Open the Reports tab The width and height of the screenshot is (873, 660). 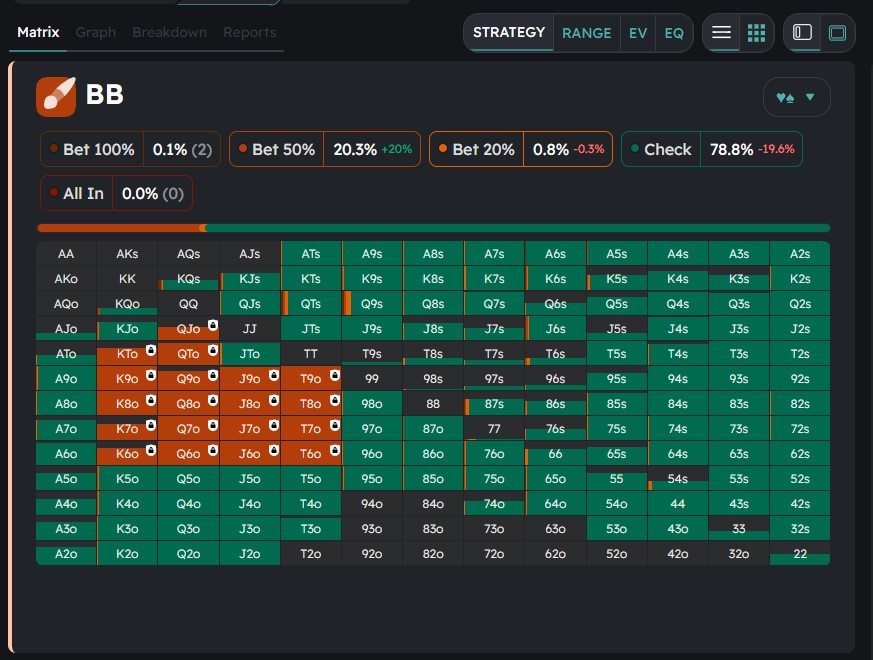(x=249, y=32)
